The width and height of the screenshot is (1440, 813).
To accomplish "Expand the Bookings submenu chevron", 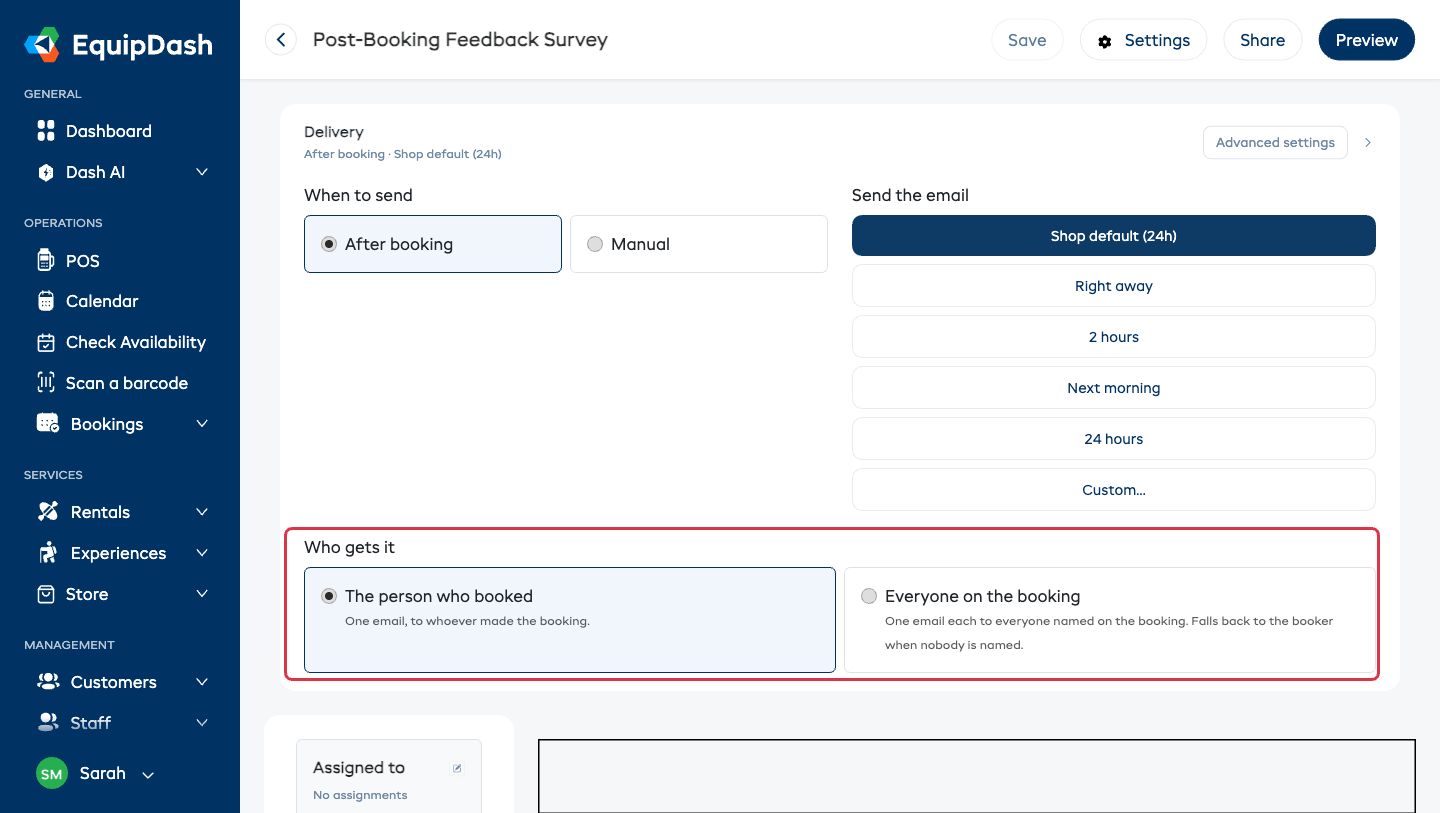I will click(202, 424).
